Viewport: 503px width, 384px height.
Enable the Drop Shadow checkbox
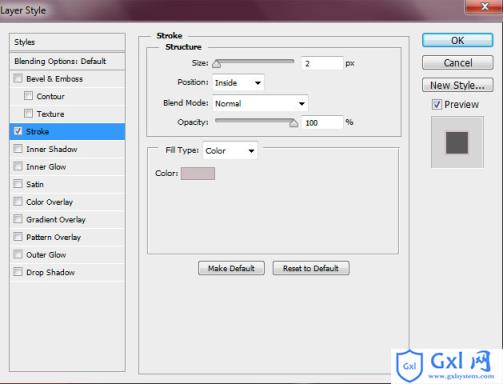[18, 272]
